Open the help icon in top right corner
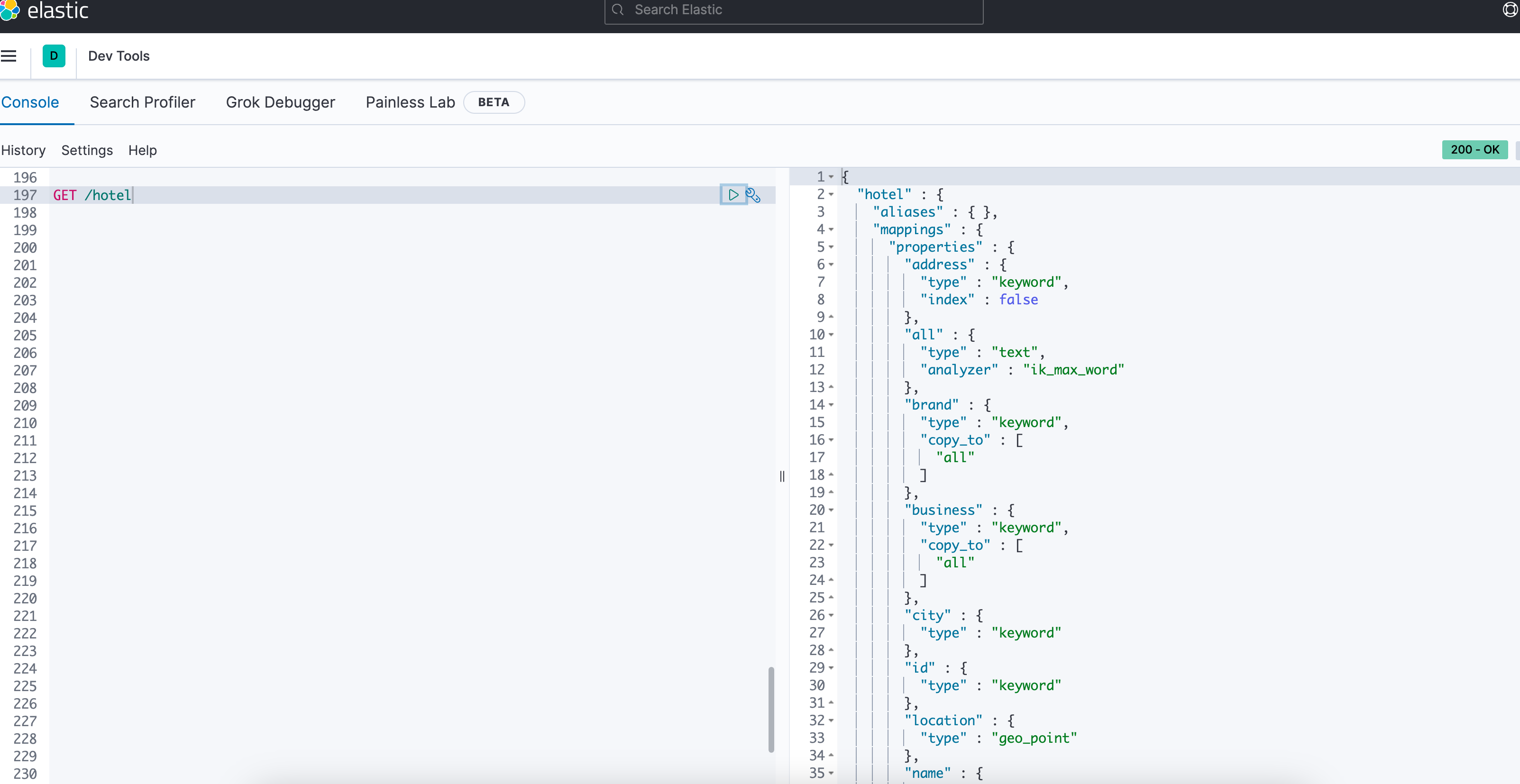 point(1511,10)
